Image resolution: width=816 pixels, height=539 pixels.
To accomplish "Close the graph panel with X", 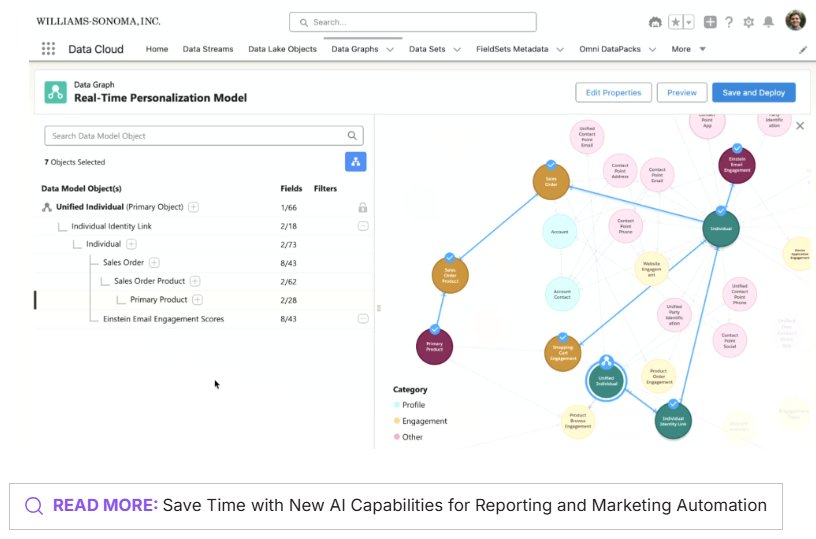I will point(800,126).
